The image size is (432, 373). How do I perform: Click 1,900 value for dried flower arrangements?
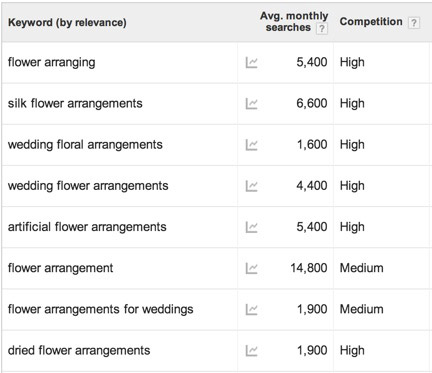tap(312, 350)
